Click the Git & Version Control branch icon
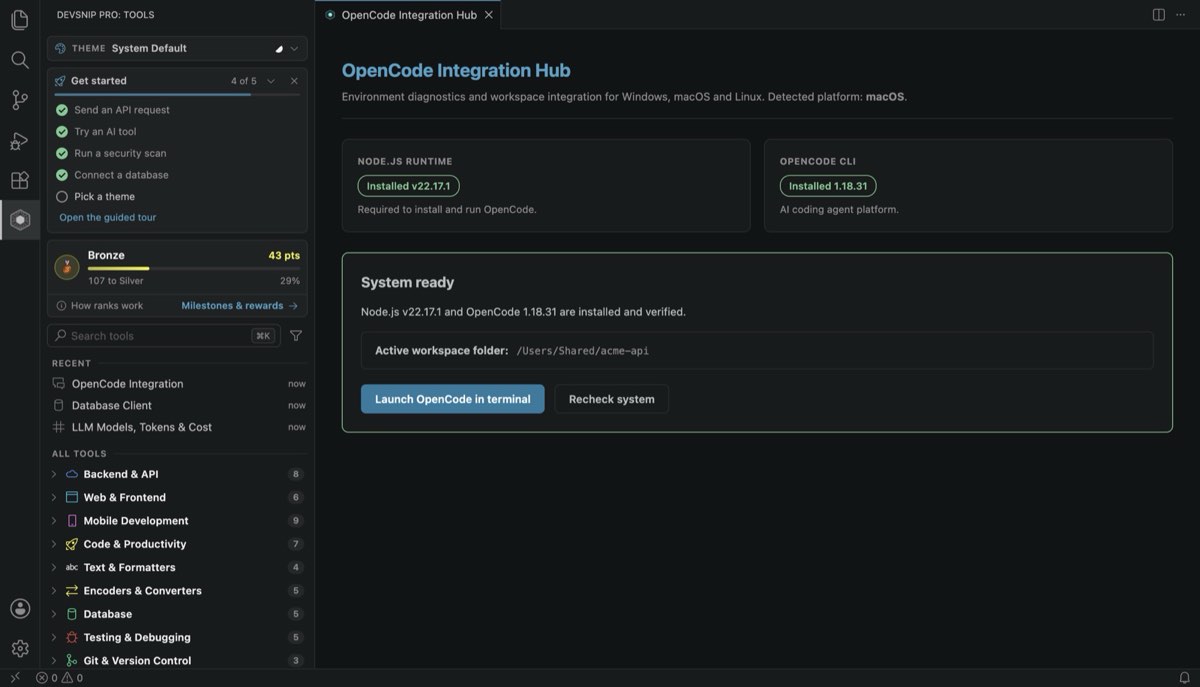This screenshot has height=687, width=1200. click(x=72, y=661)
